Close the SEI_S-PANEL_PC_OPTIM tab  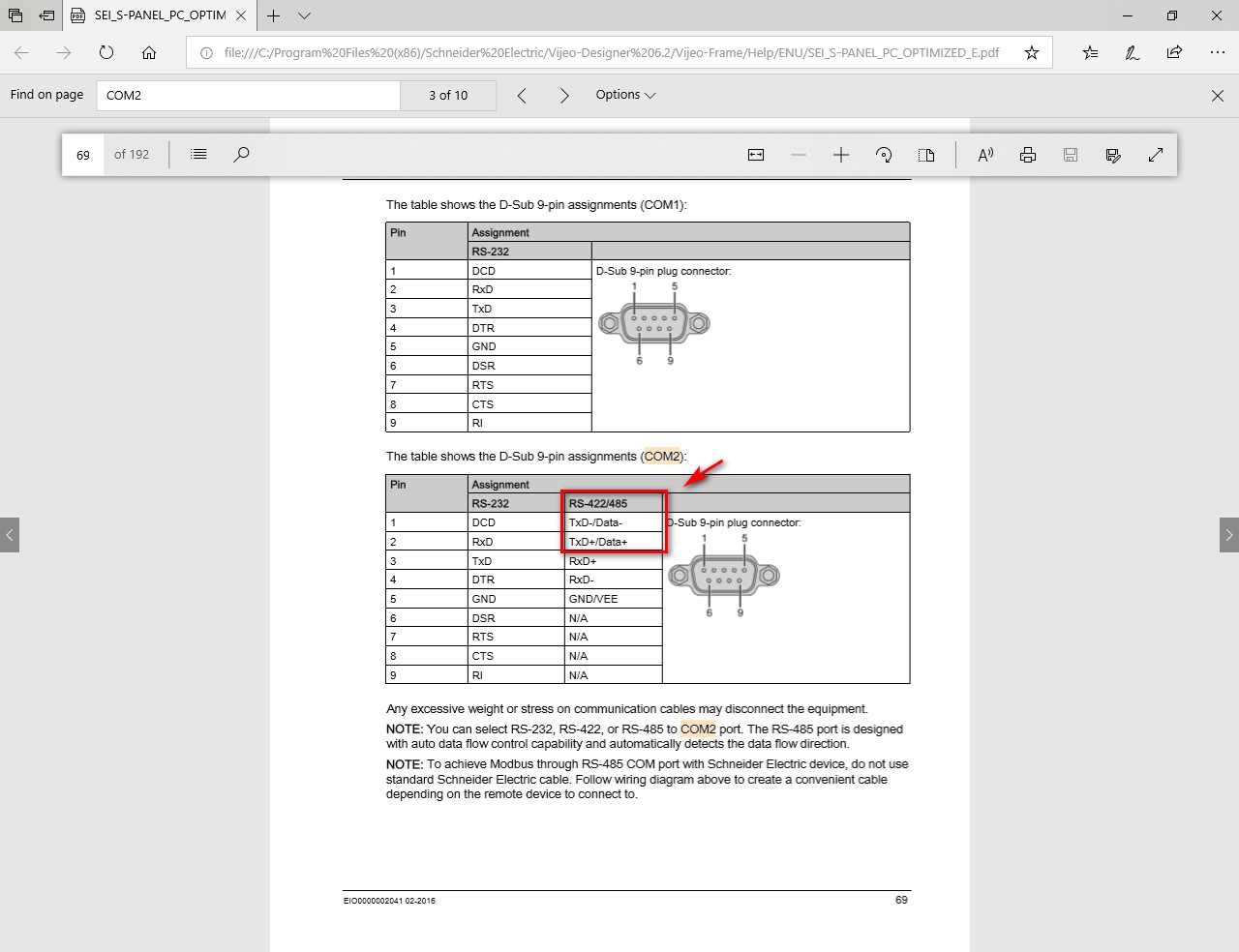click(241, 15)
